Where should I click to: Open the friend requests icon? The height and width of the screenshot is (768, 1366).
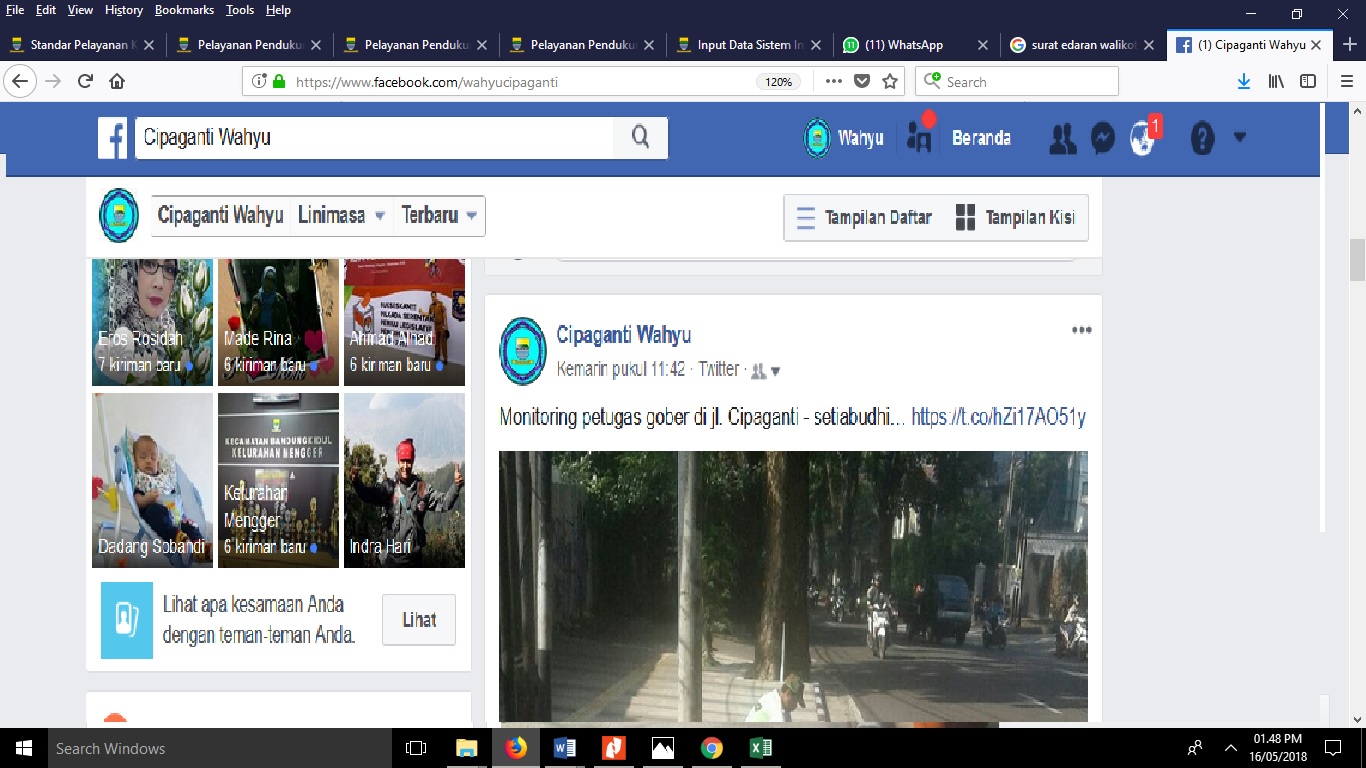click(x=1062, y=137)
